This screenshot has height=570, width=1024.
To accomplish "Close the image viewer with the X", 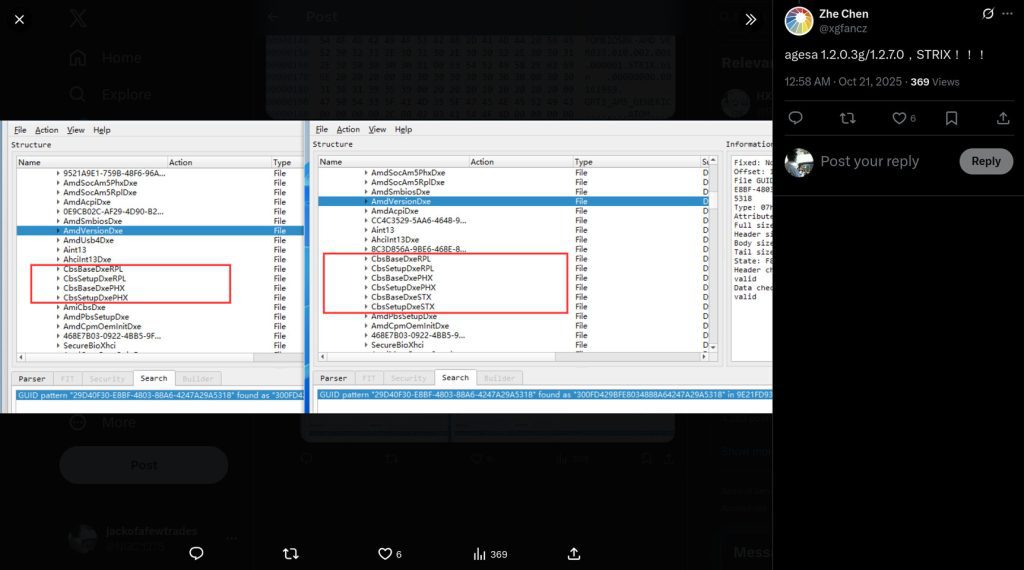I will pyautogui.click(x=20, y=19).
